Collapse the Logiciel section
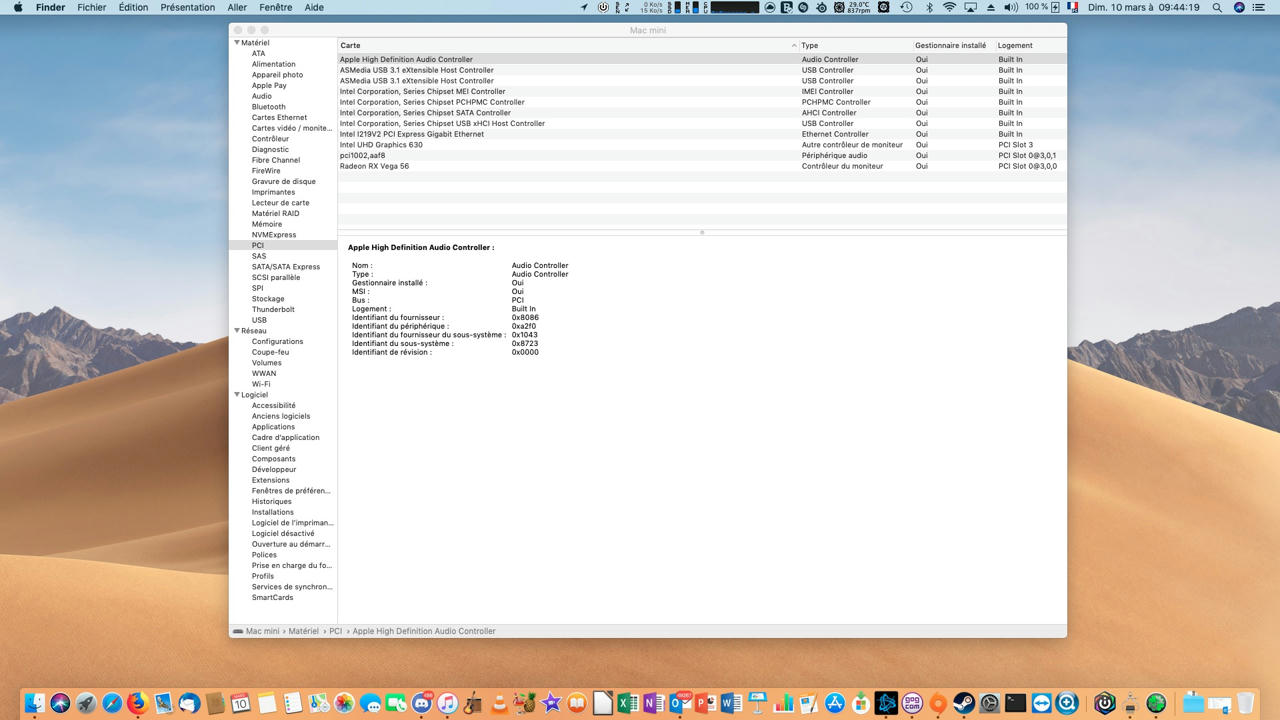 (x=237, y=395)
